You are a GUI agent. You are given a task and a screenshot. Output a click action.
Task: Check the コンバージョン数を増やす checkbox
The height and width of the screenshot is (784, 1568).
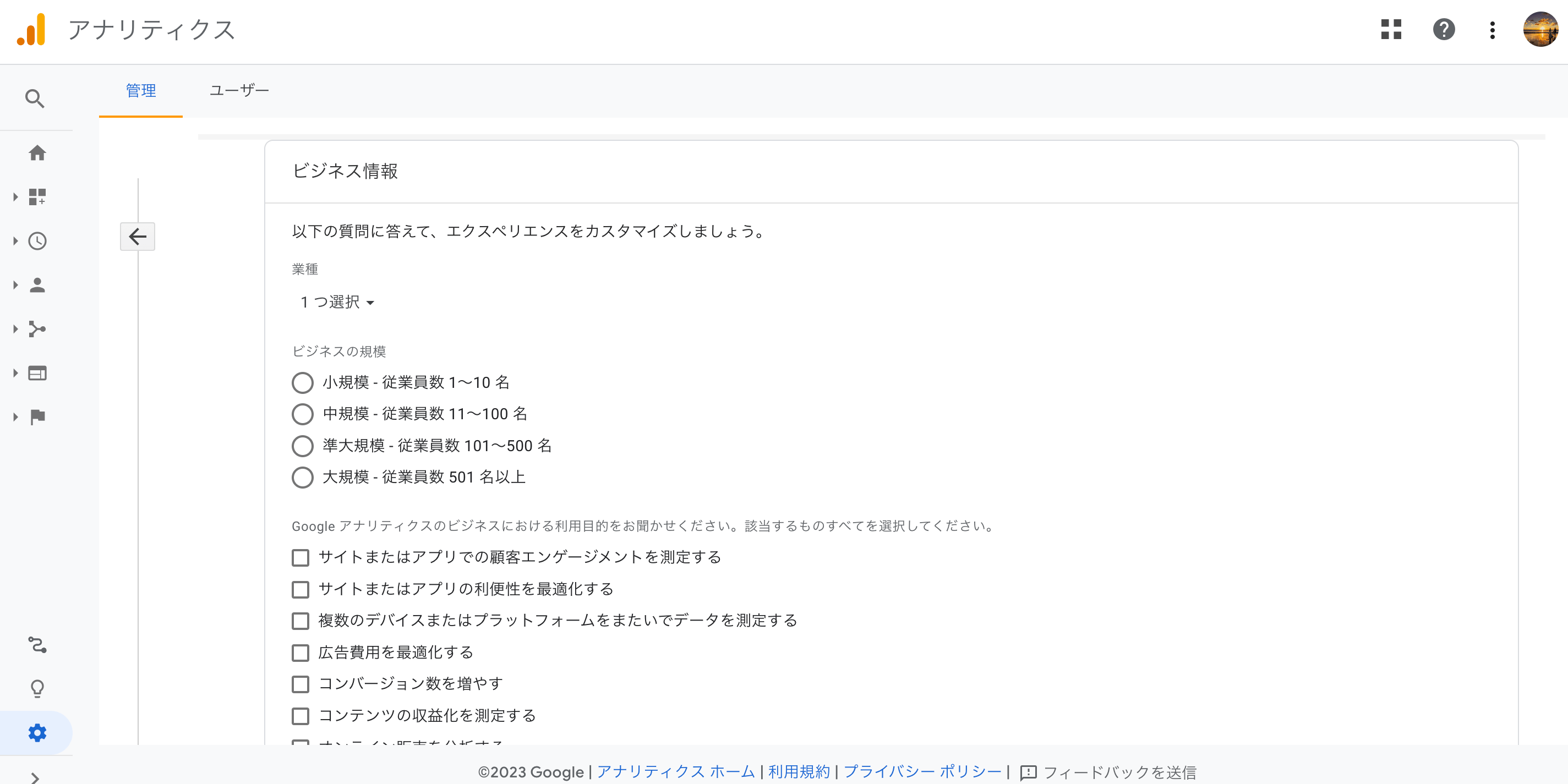(x=300, y=684)
